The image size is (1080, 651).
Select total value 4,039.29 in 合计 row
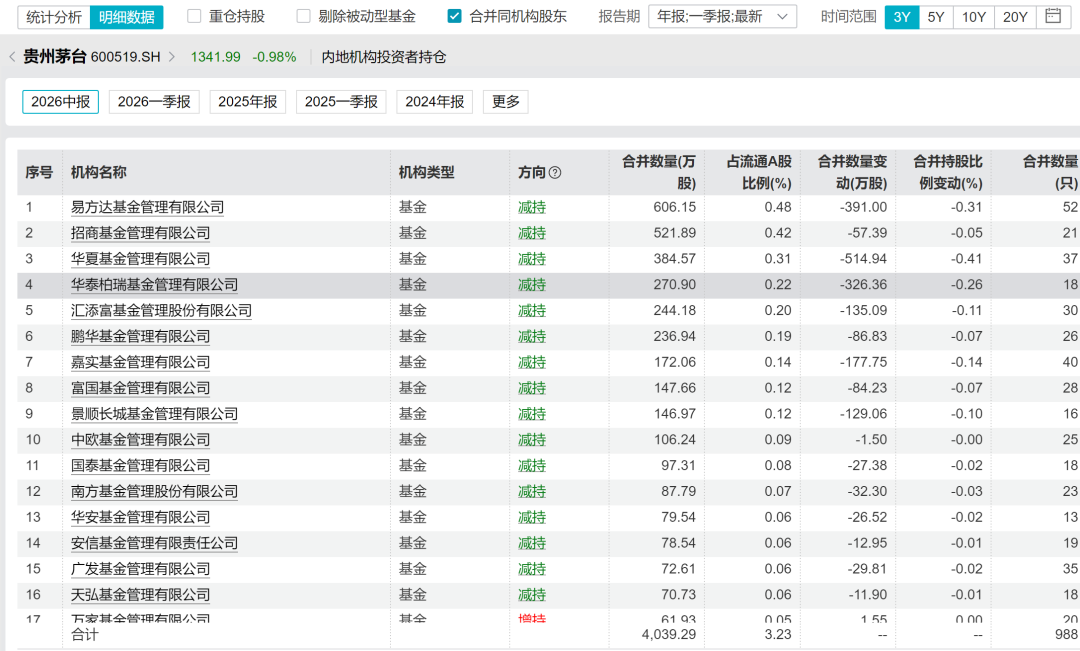[x=669, y=634]
